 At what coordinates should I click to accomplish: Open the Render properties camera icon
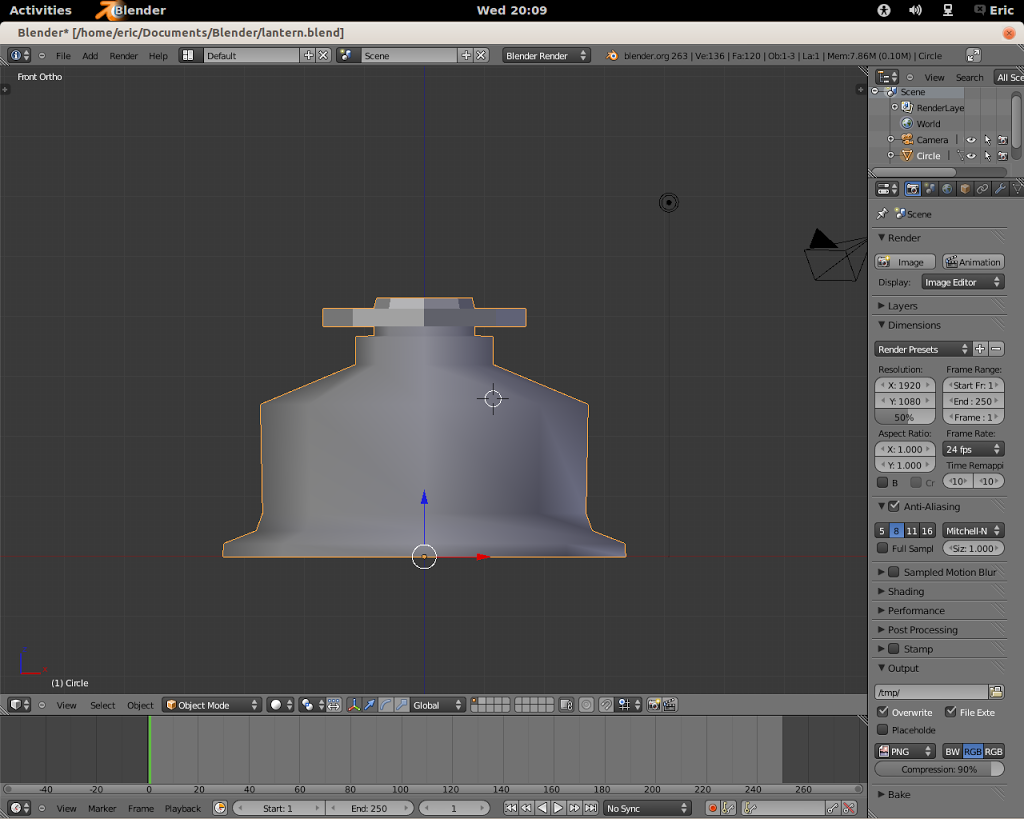[x=913, y=188]
